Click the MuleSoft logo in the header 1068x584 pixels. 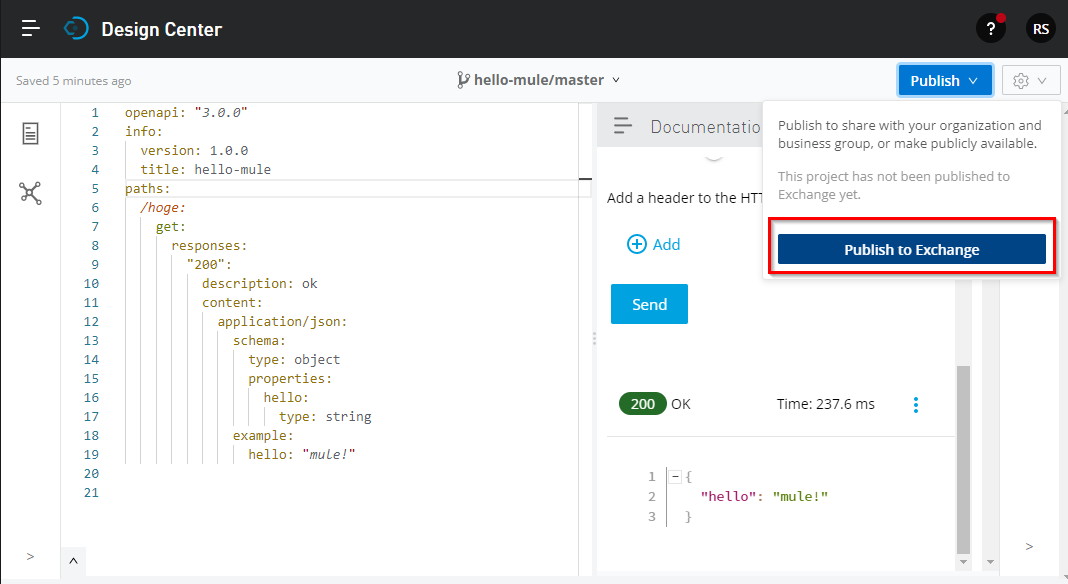pos(76,27)
